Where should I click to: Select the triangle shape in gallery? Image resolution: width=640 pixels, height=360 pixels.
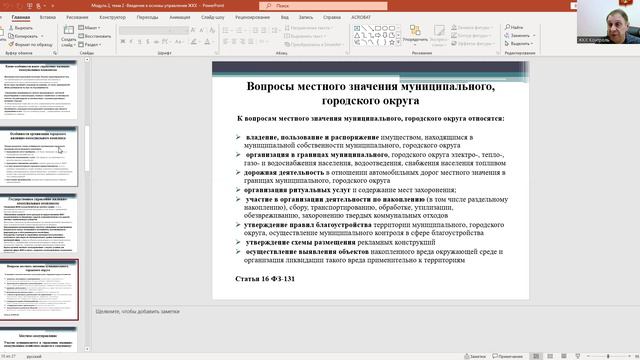pyautogui.click(x=357, y=36)
